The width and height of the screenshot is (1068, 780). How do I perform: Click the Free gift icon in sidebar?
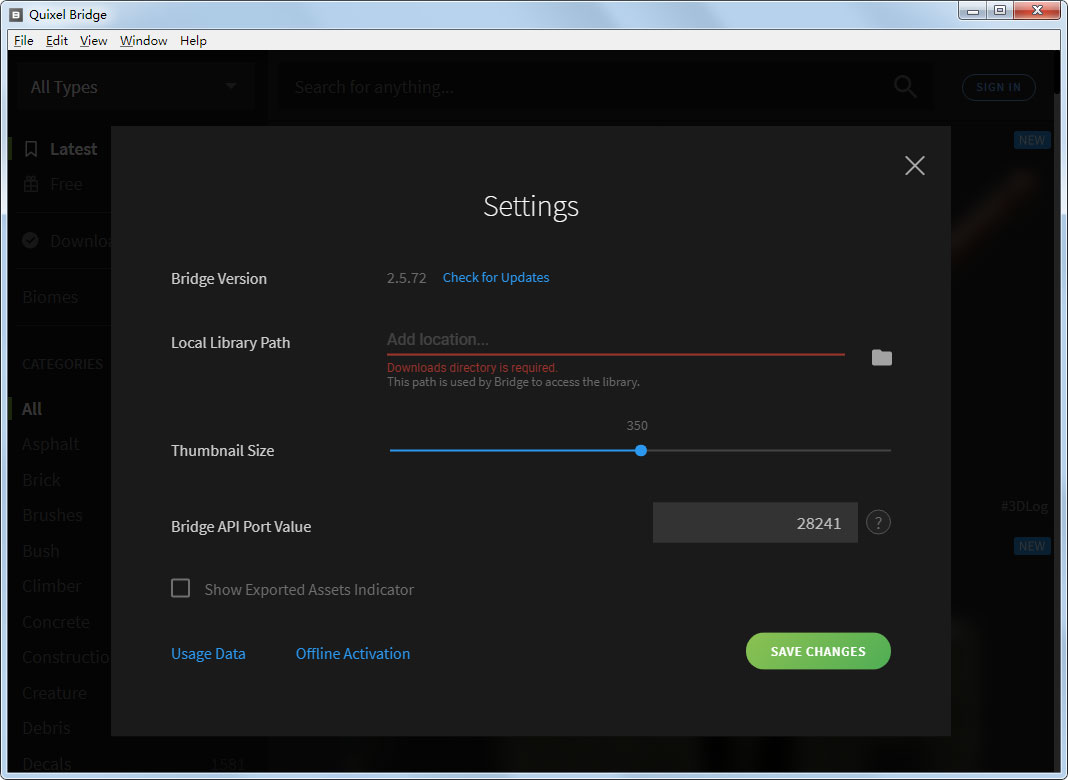tap(31, 184)
